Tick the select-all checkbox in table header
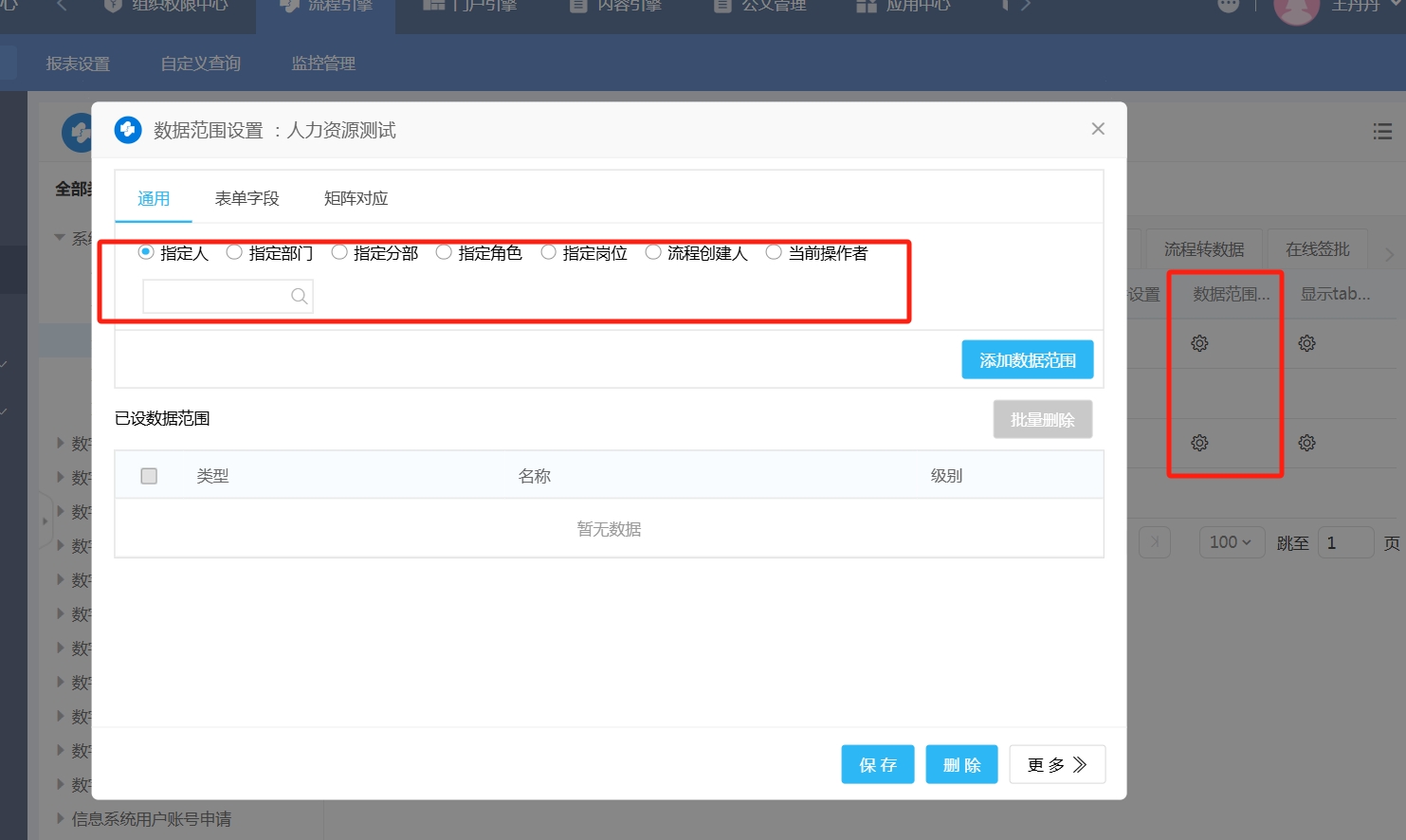The width and height of the screenshot is (1406, 840). pos(149,476)
